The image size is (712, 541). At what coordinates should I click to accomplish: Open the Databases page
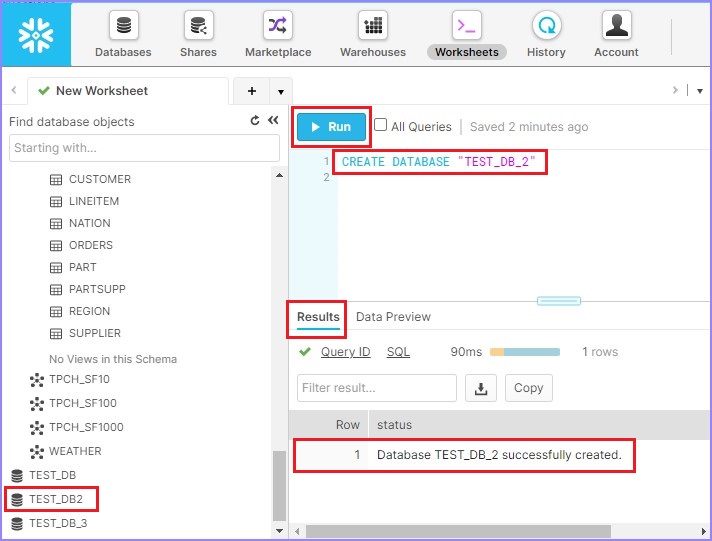pyautogui.click(x=123, y=35)
